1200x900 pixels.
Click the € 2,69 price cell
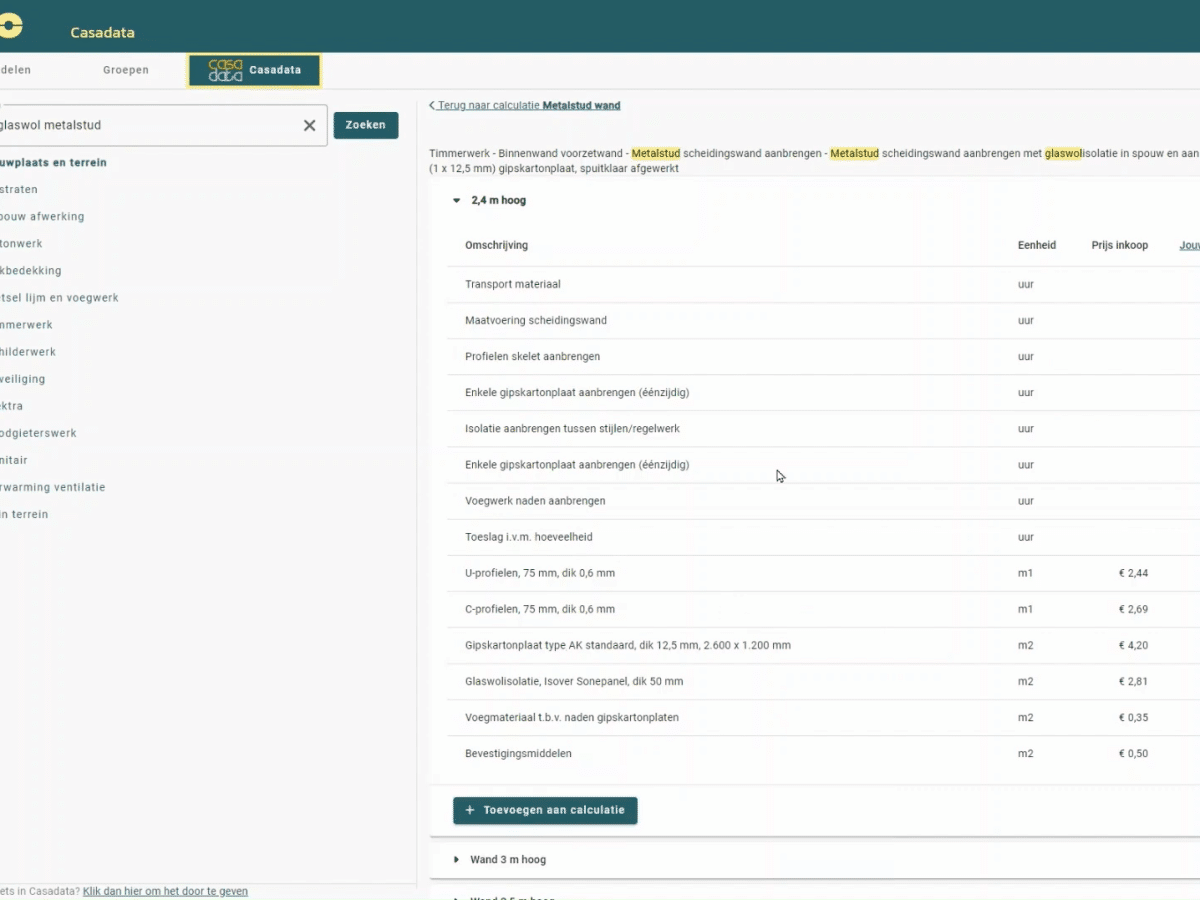coord(1133,609)
